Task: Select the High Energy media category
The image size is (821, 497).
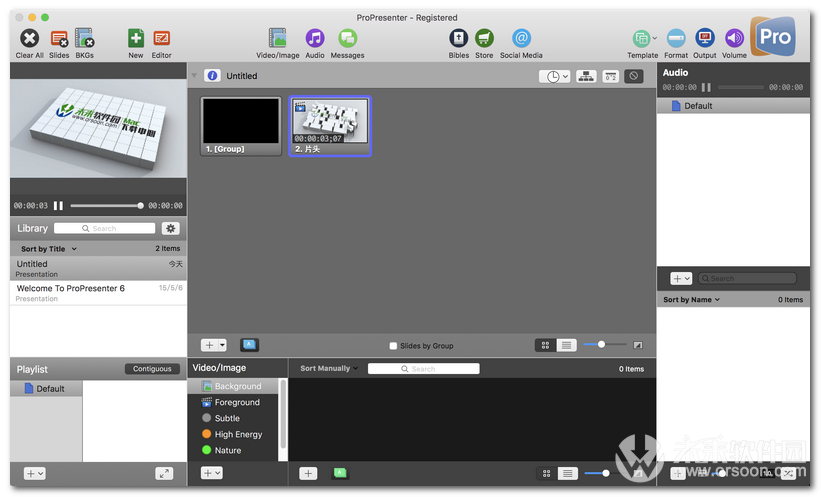Action: 238,434
